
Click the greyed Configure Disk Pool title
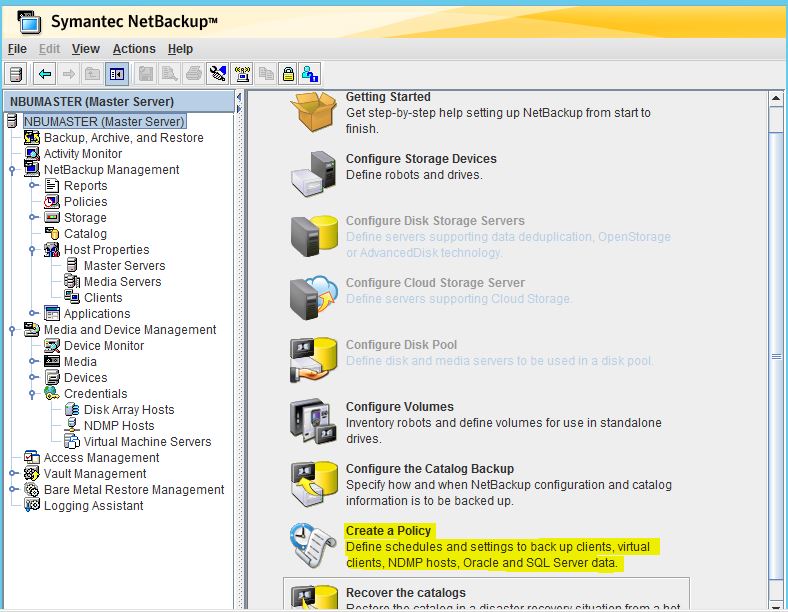401,345
